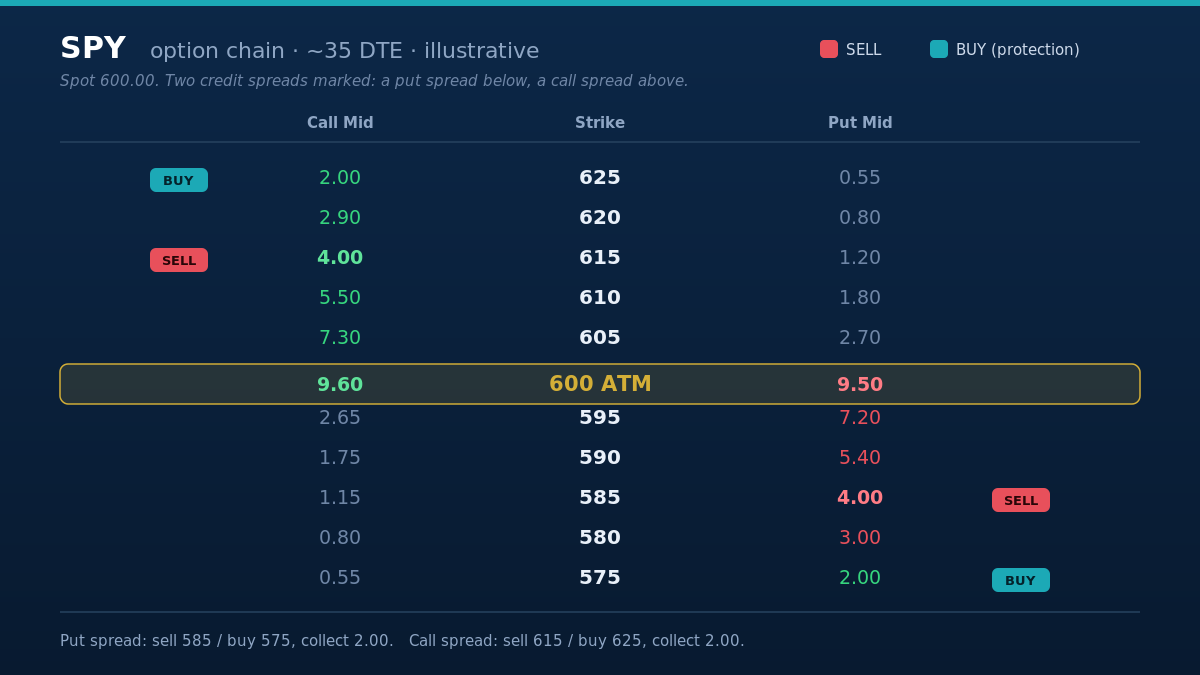1200x675 pixels.
Task: Click the Spot 600.00 description line
Action: 374,81
